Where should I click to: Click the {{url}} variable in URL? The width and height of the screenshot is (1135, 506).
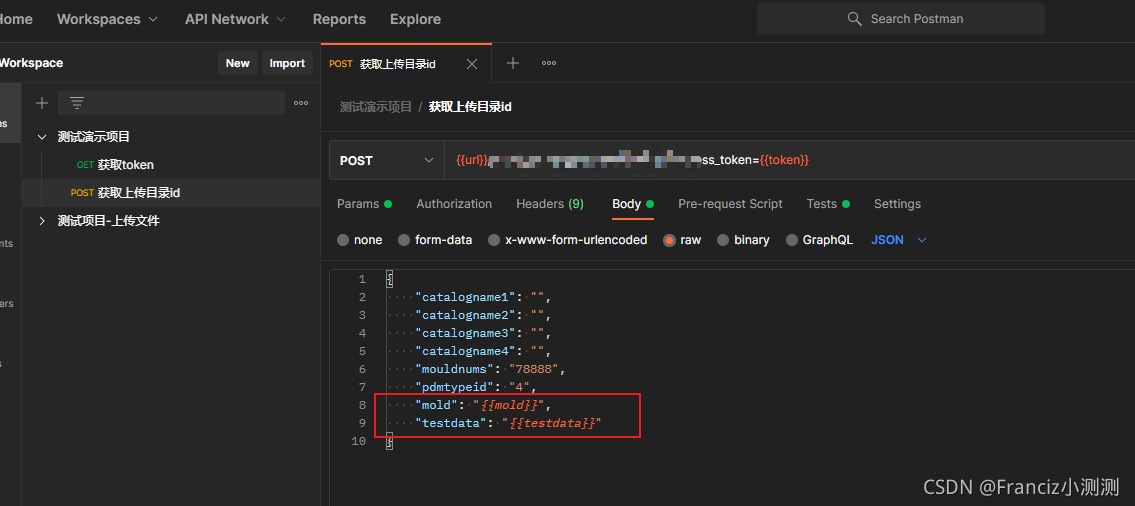point(473,160)
